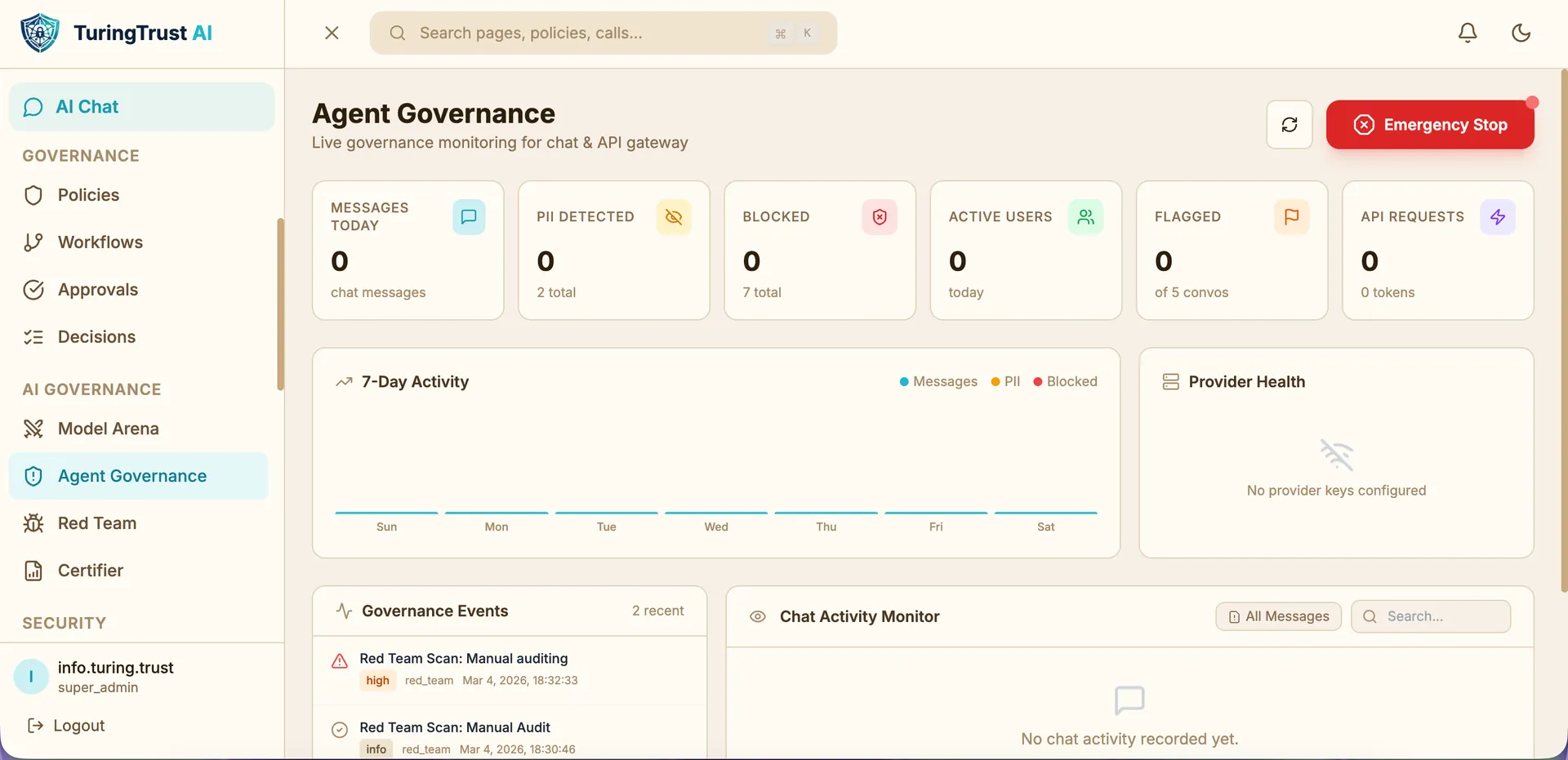Click the high severity badge
Screen dimensions: 1568x760
click(377, 681)
